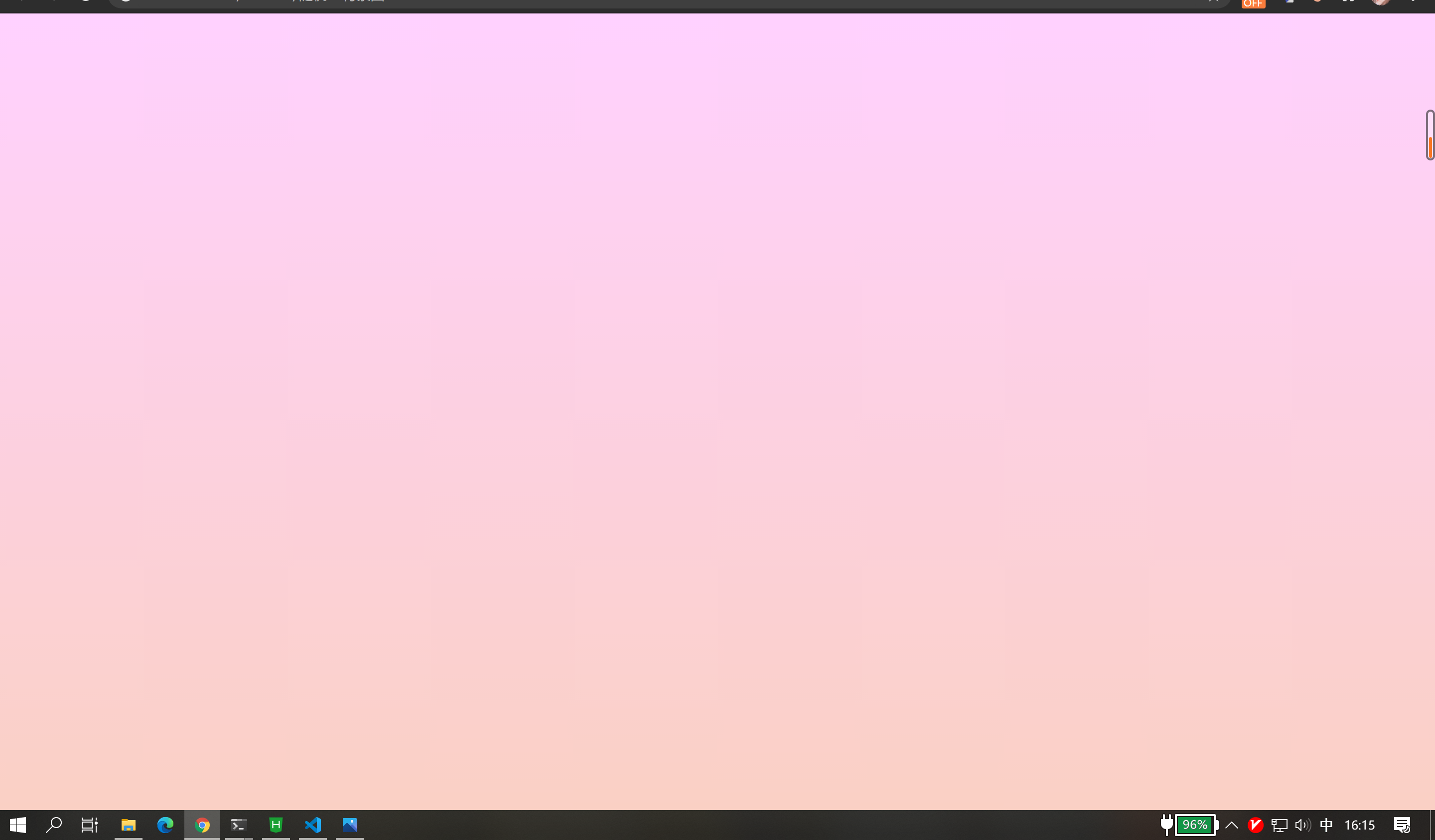Viewport: 1435px width, 840px height.
Task: Open taskbar search magnifier
Action: tap(53, 825)
